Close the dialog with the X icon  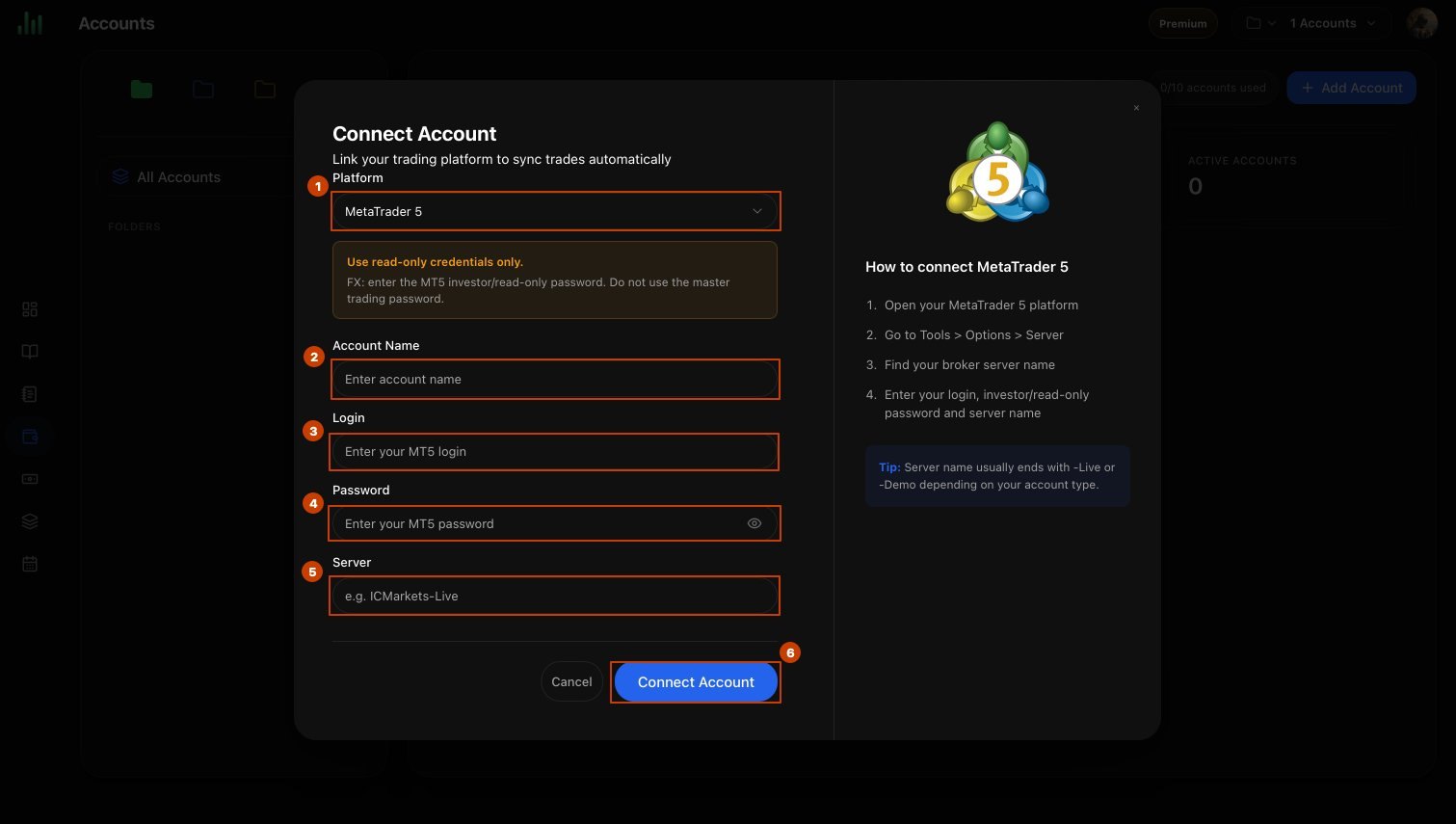[1136, 108]
